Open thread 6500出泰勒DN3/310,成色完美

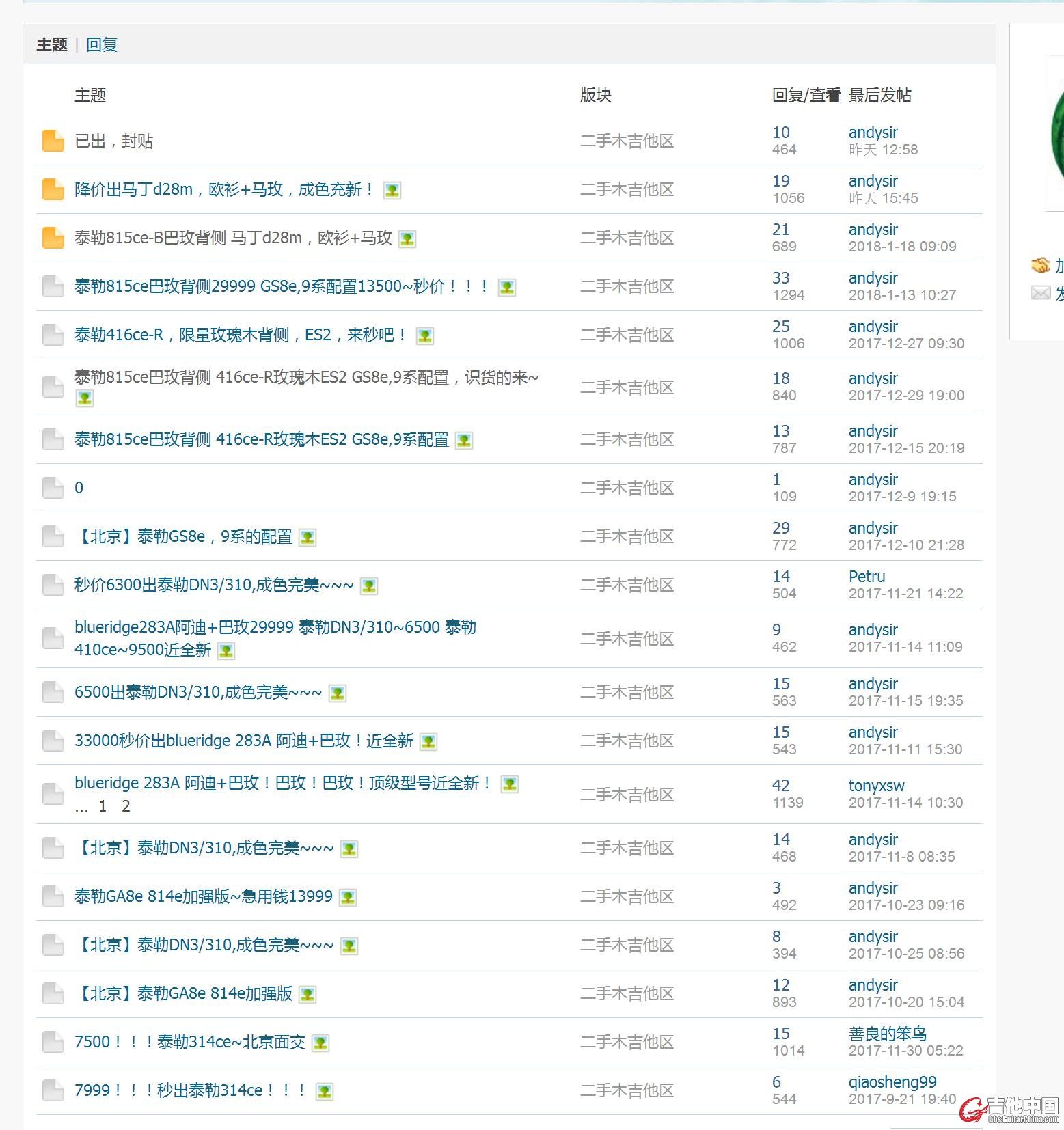[198, 693]
